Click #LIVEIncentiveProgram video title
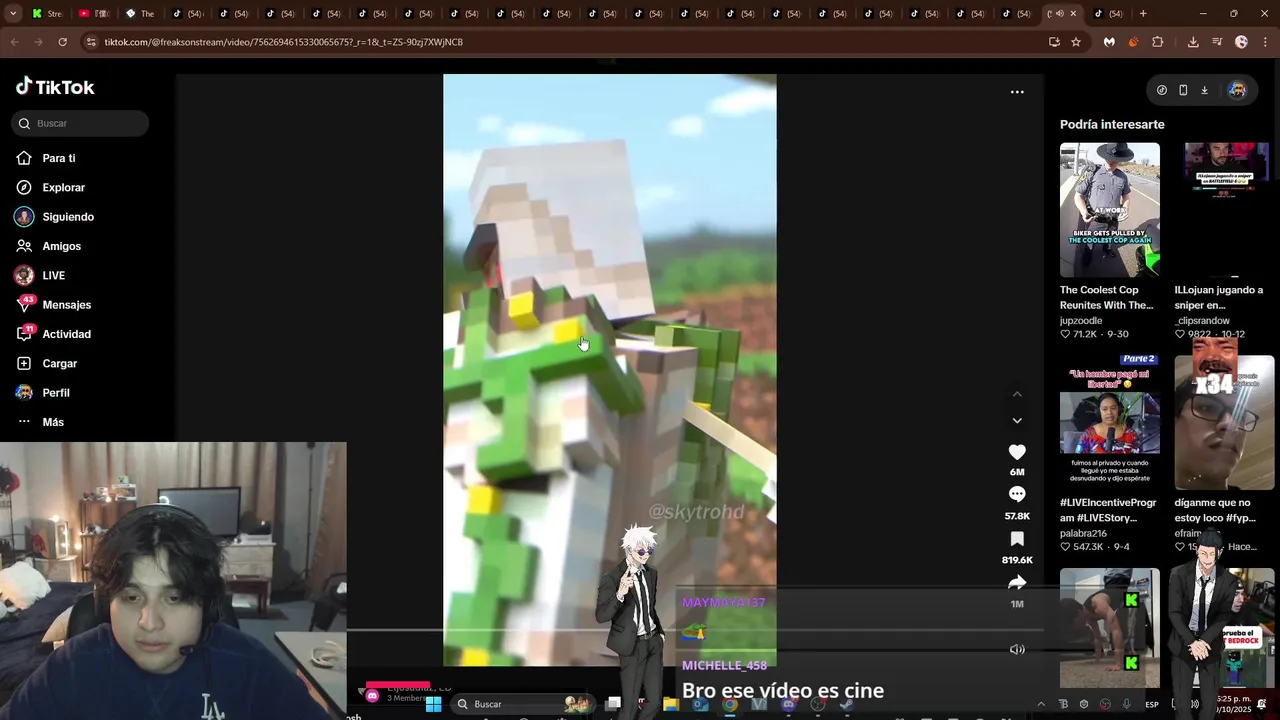The width and height of the screenshot is (1280, 720). pos(1108,510)
